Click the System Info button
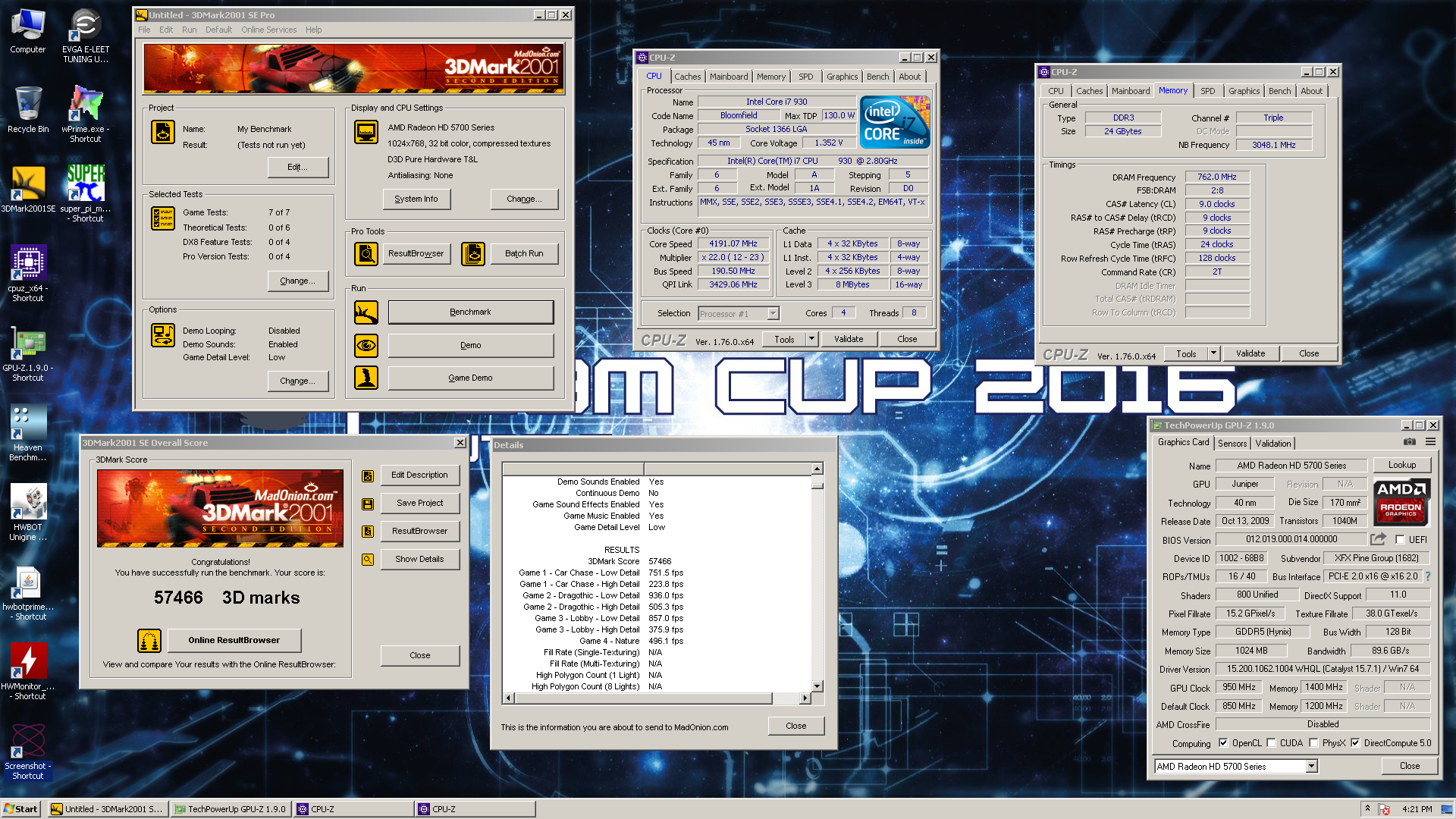 point(416,199)
